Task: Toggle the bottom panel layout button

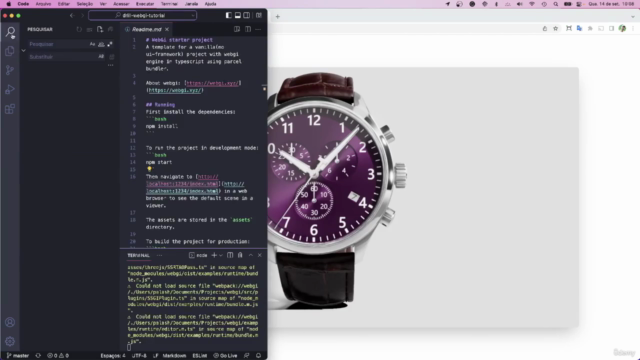Action: (x=238, y=16)
